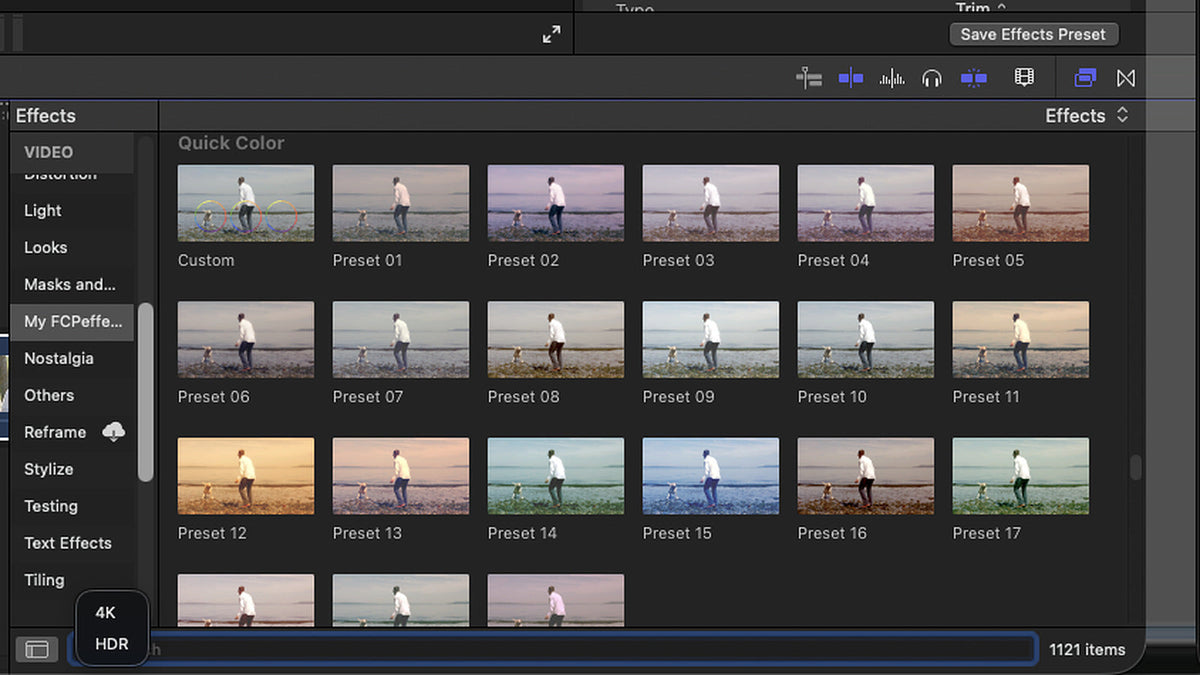Select the Tiling category
This screenshot has width=1200, height=675.
tap(44, 580)
